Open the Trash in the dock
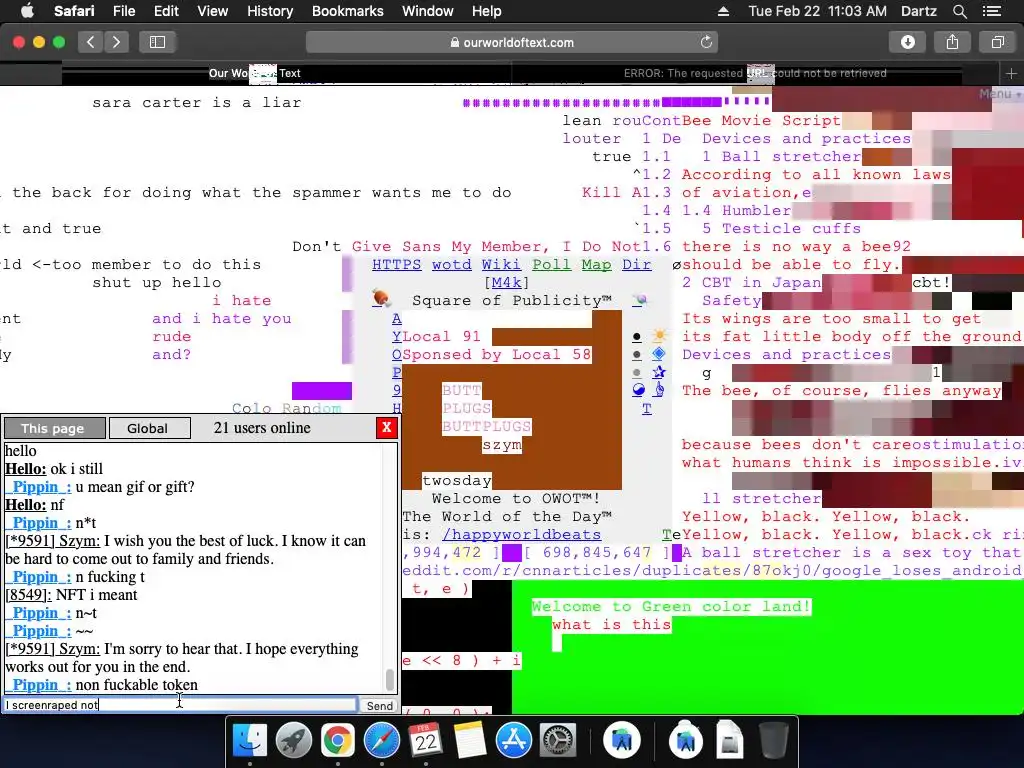The image size is (1024, 768). point(773,741)
